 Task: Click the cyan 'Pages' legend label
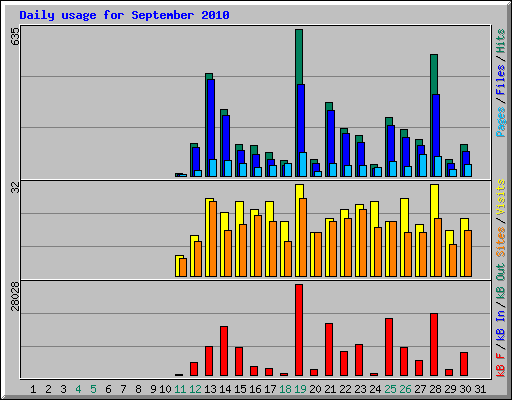[x=501, y=122]
